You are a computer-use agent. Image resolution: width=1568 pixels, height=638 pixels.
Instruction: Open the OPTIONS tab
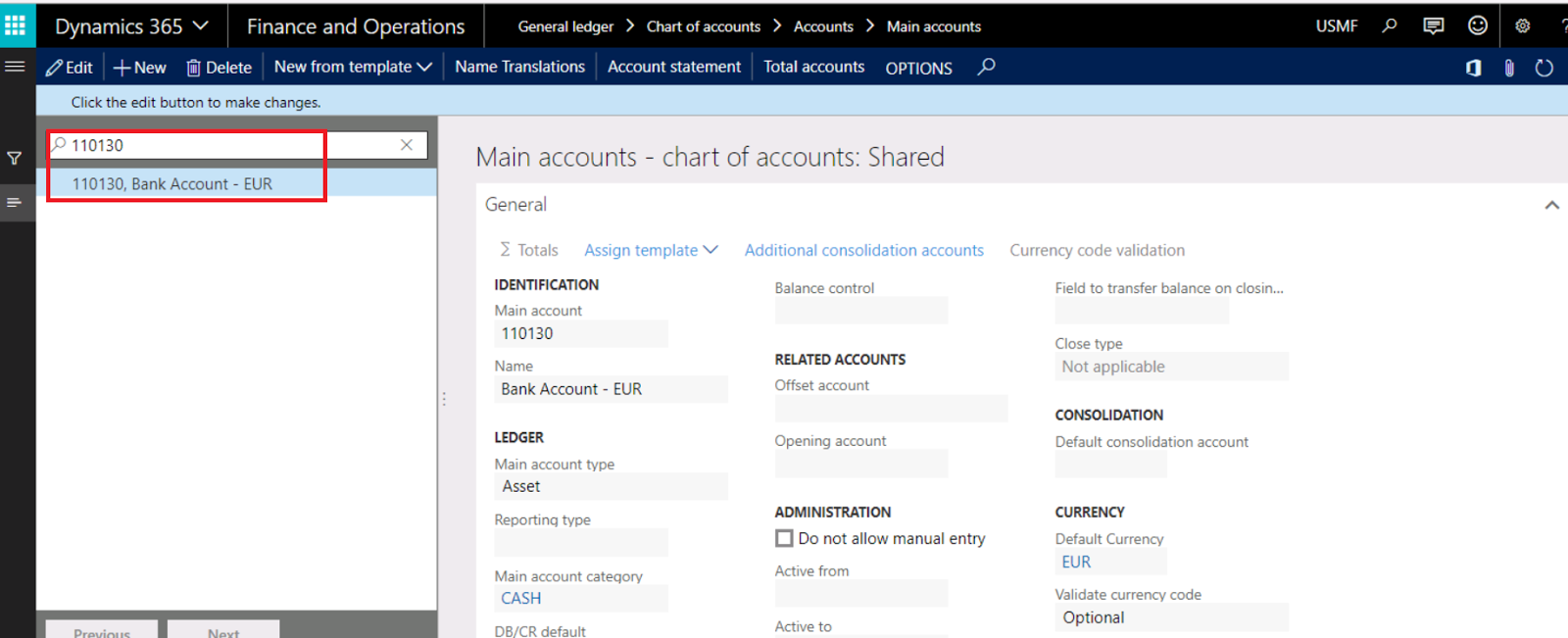tap(918, 68)
